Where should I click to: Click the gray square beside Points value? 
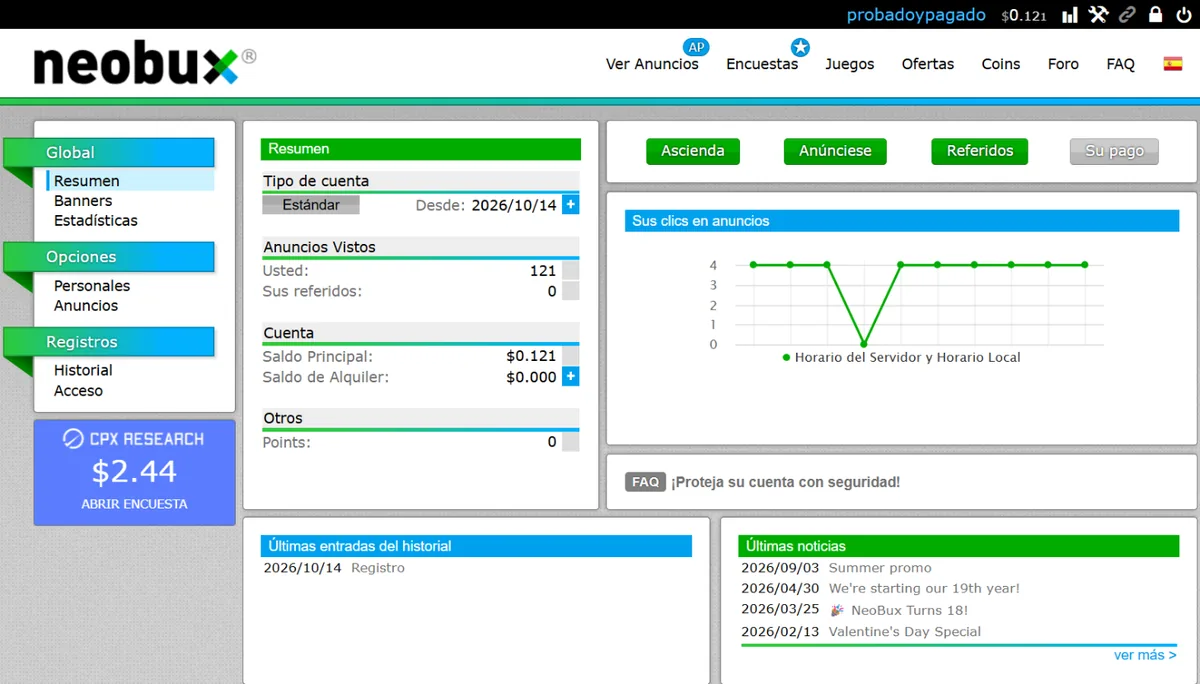coord(570,442)
